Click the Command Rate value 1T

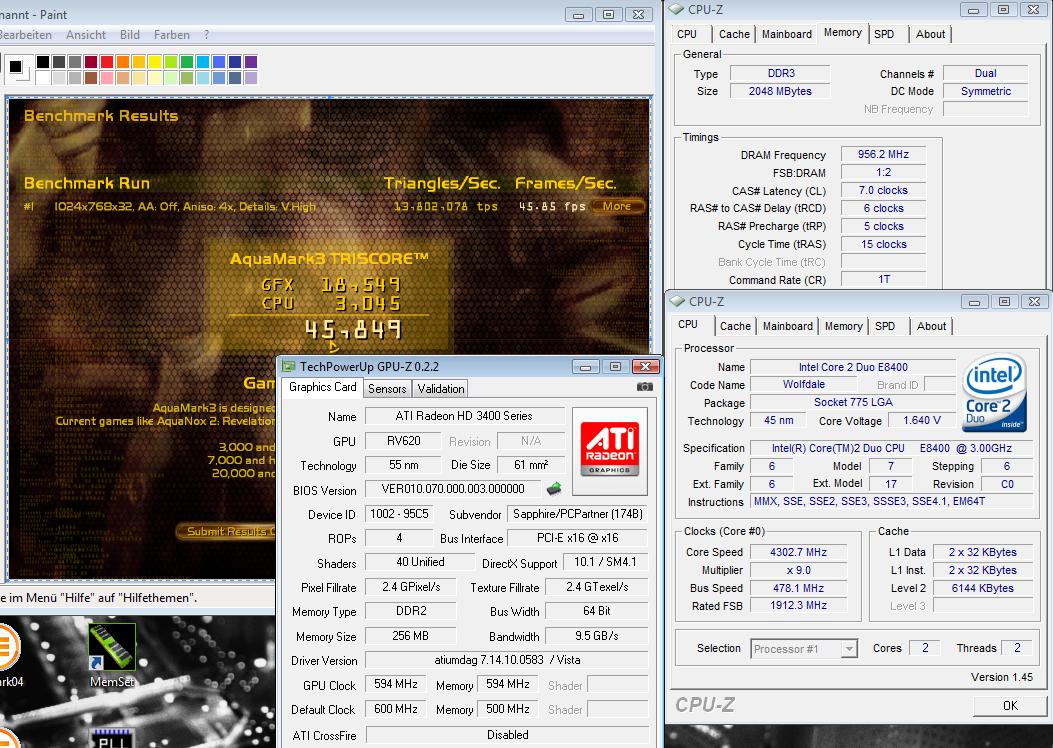pos(883,279)
